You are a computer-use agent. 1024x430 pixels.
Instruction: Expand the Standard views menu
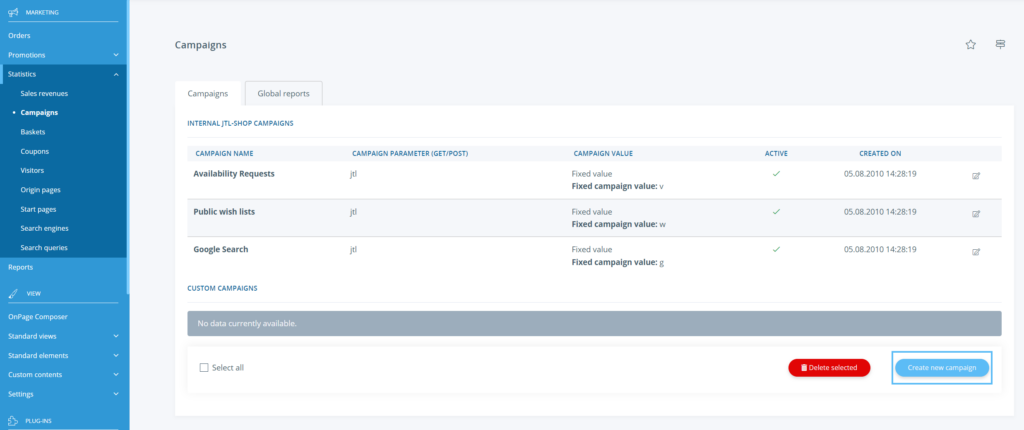(116, 336)
